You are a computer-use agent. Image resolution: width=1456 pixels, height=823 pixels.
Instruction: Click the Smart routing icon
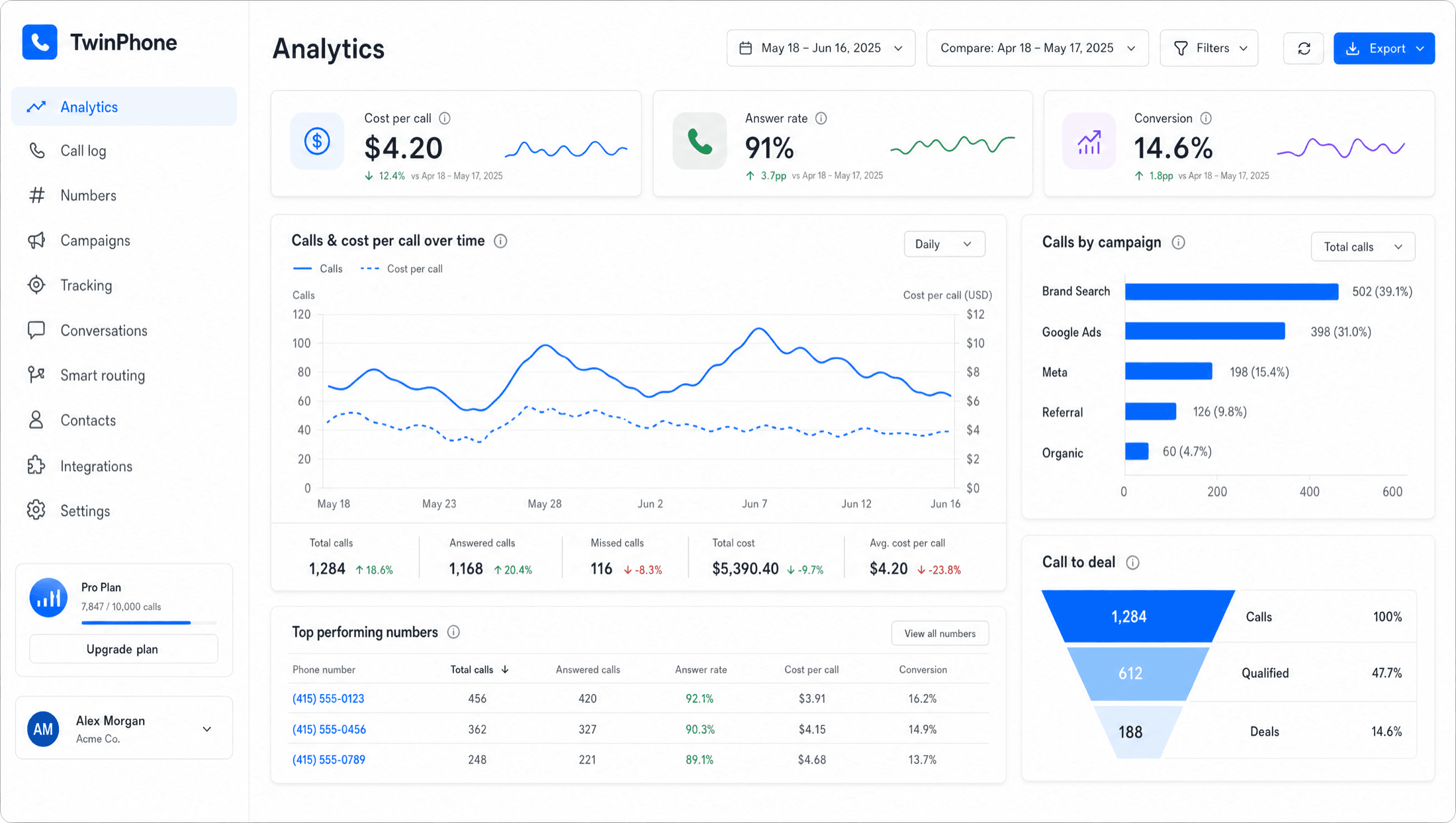coord(36,375)
